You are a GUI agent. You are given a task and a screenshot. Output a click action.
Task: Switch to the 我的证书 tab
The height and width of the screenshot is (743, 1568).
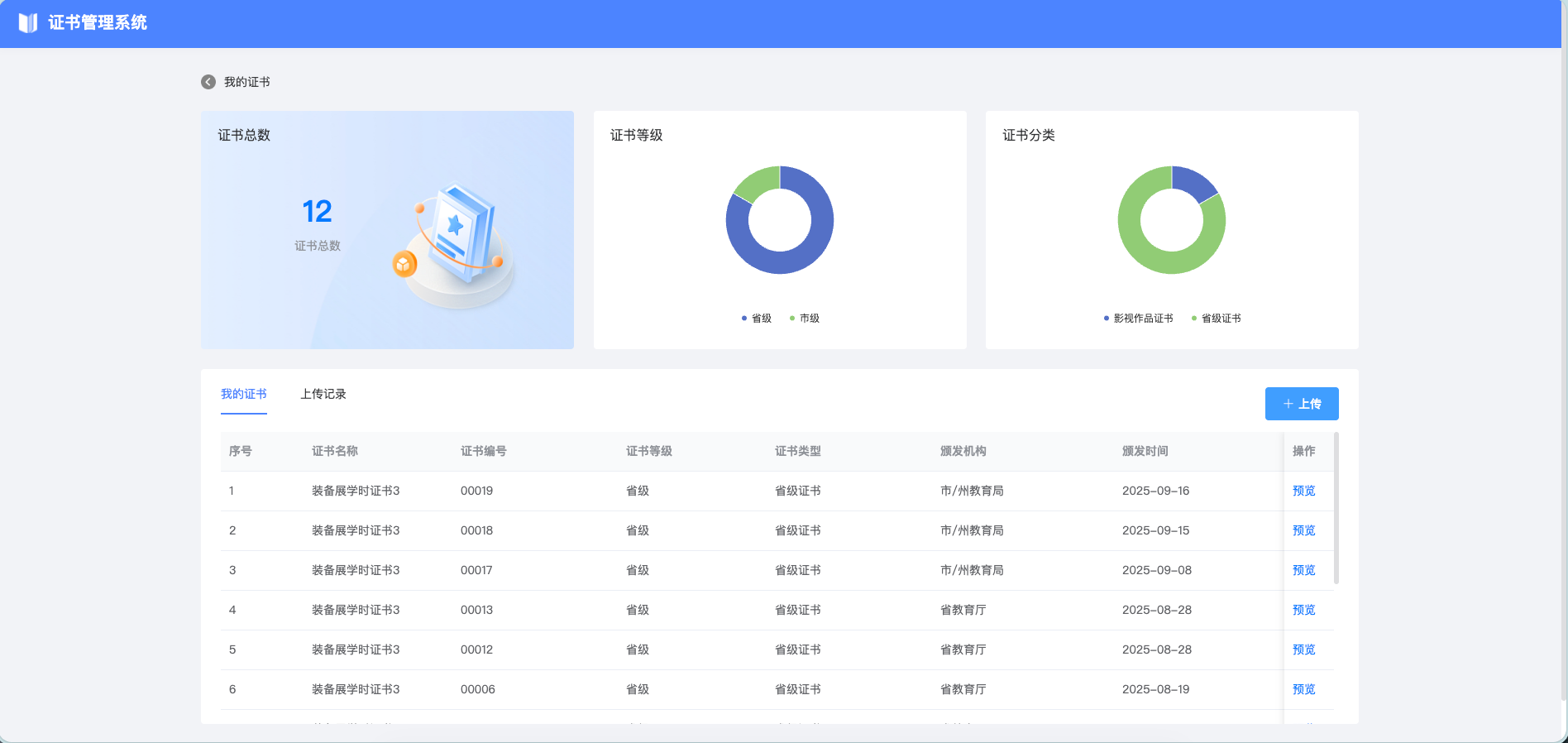point(244,394)
